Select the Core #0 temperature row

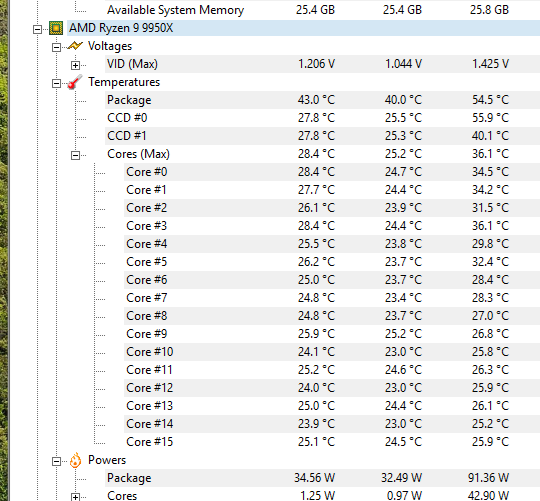pyautogui.click(x=332, y=172)
